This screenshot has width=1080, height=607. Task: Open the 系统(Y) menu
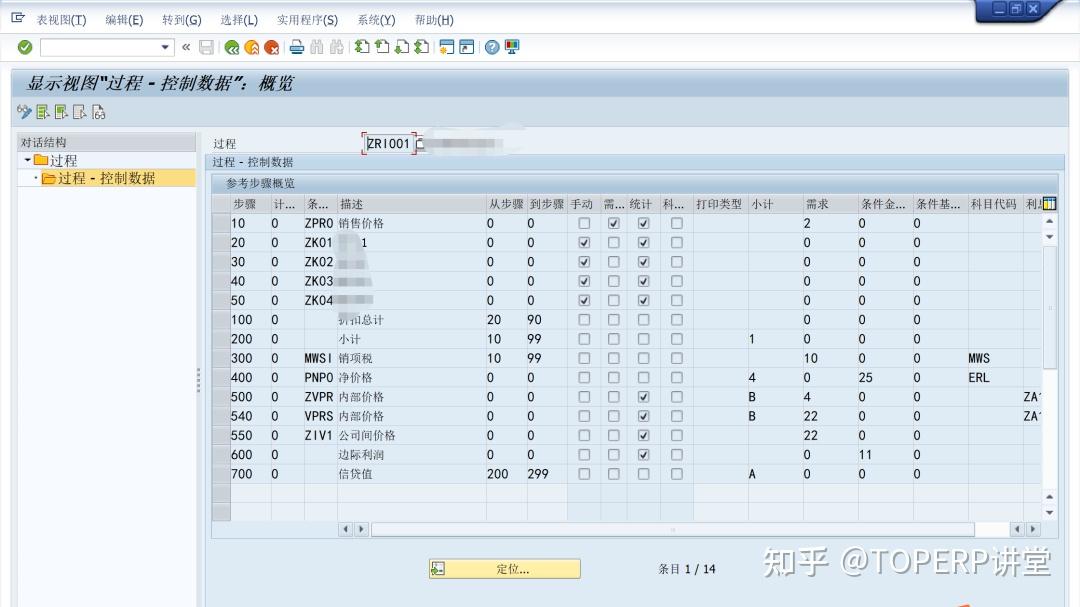click(x=376, y=20)
